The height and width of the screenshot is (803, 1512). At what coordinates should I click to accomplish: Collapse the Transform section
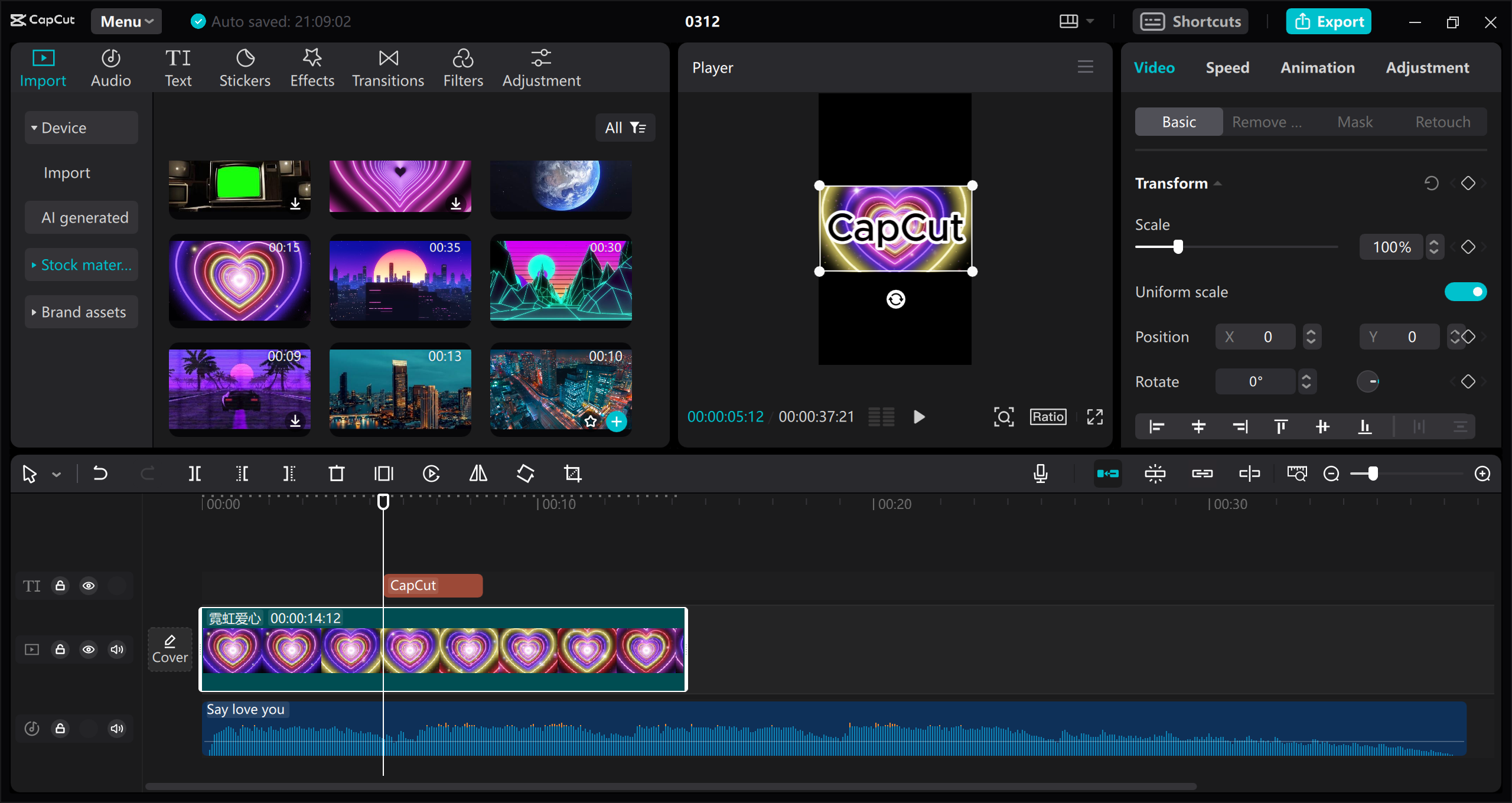(1218, 183)
